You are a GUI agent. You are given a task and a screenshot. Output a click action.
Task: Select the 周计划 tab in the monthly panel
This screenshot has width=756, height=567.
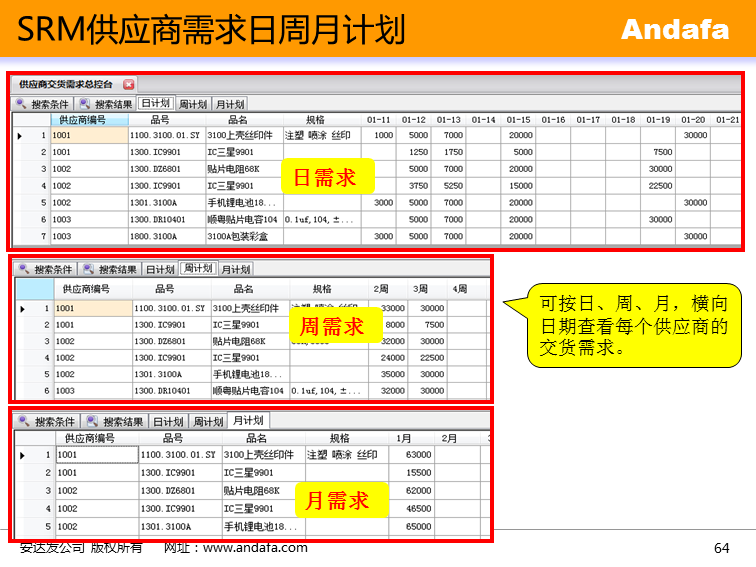209,421
